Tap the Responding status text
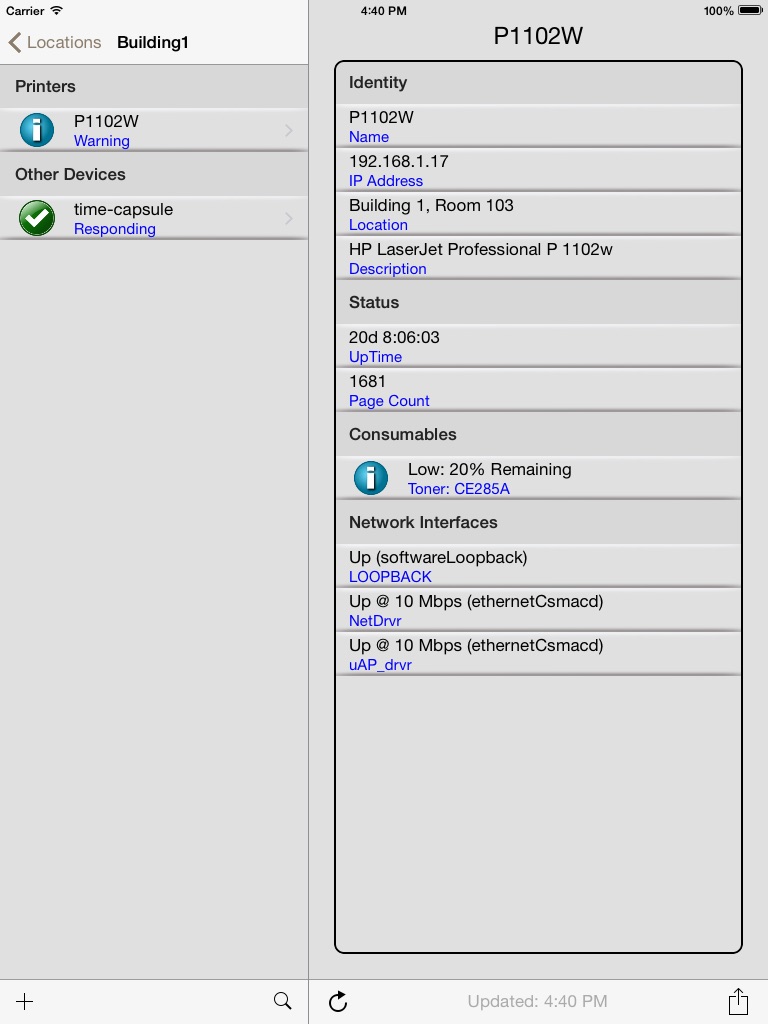The image size is (768, 1024). tap(114, 229)
